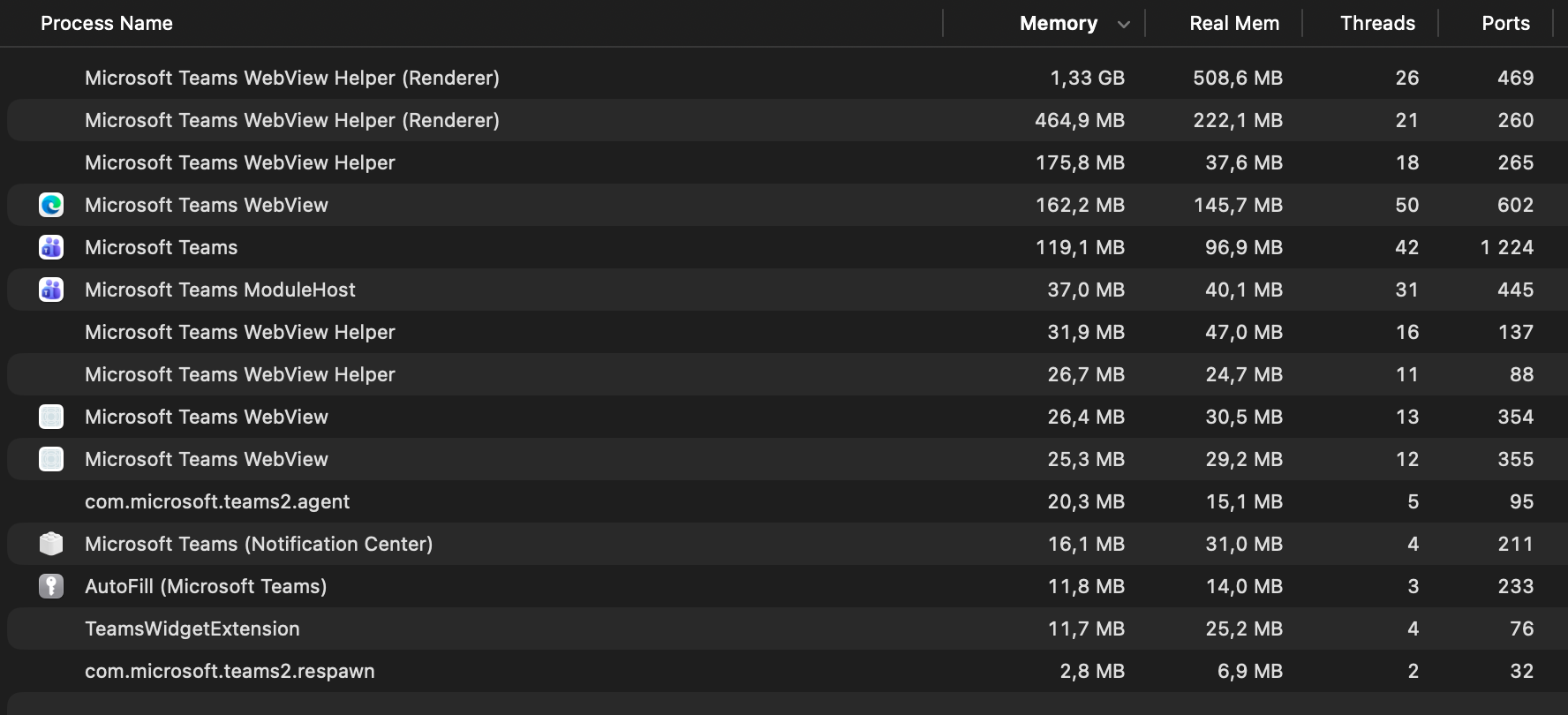Select Microsoft Teams WebView with 25,3 MB

pyautogui.click(x=784, y=459)
